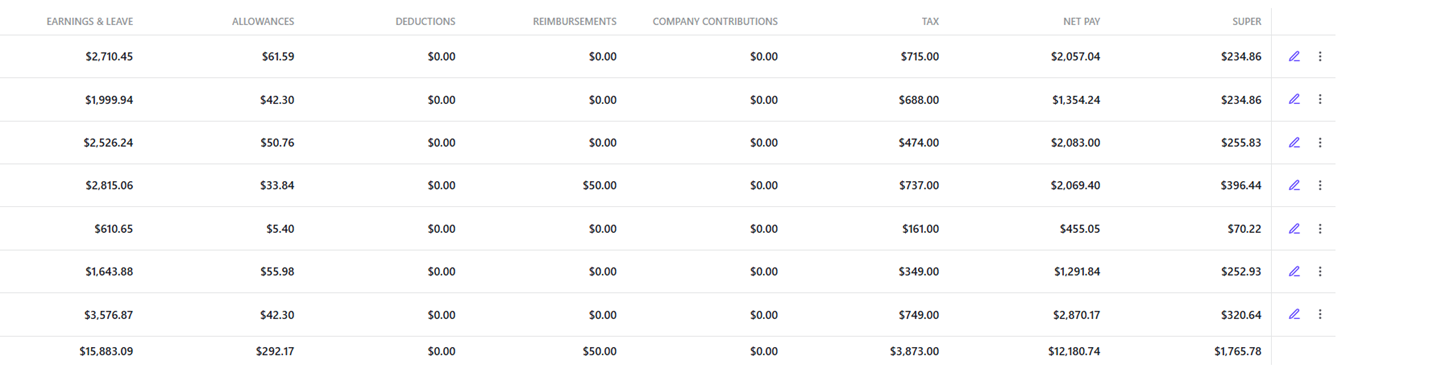Edit the pay row with $2,057.04 net pay
Image resolution: width=1454 pixels, height=385 pixels.
[x=1294, y=57]
